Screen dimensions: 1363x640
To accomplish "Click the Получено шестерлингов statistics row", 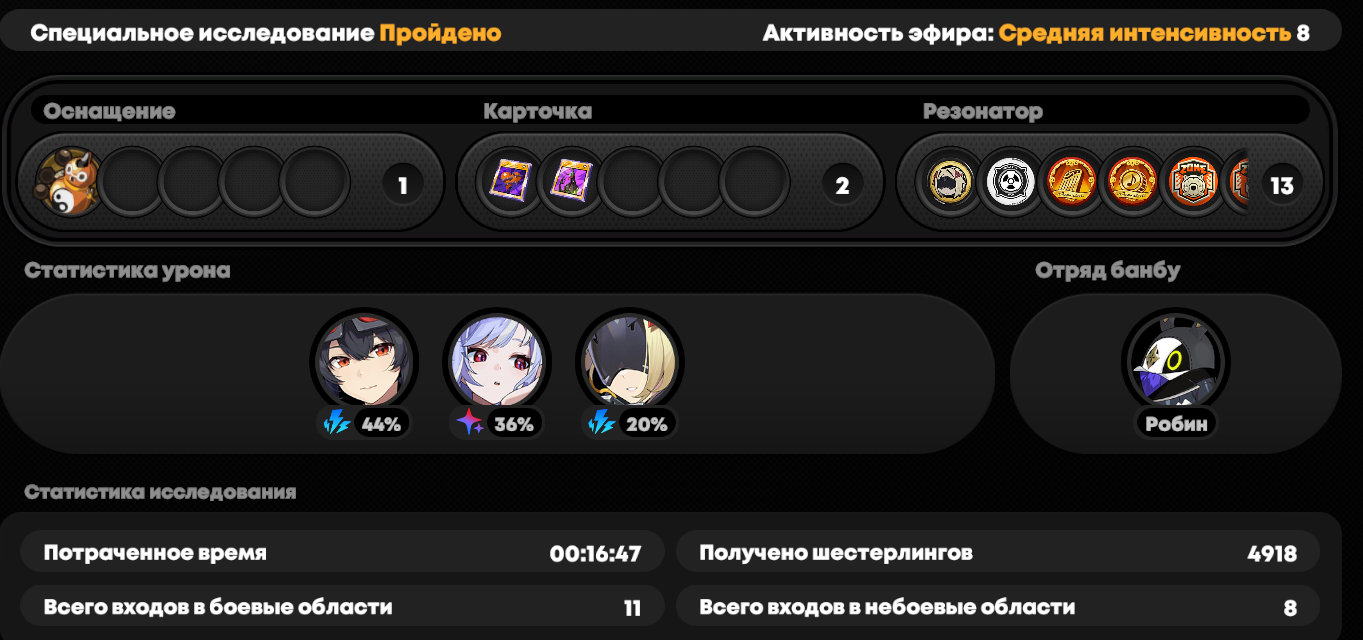I will click(998, 552).
